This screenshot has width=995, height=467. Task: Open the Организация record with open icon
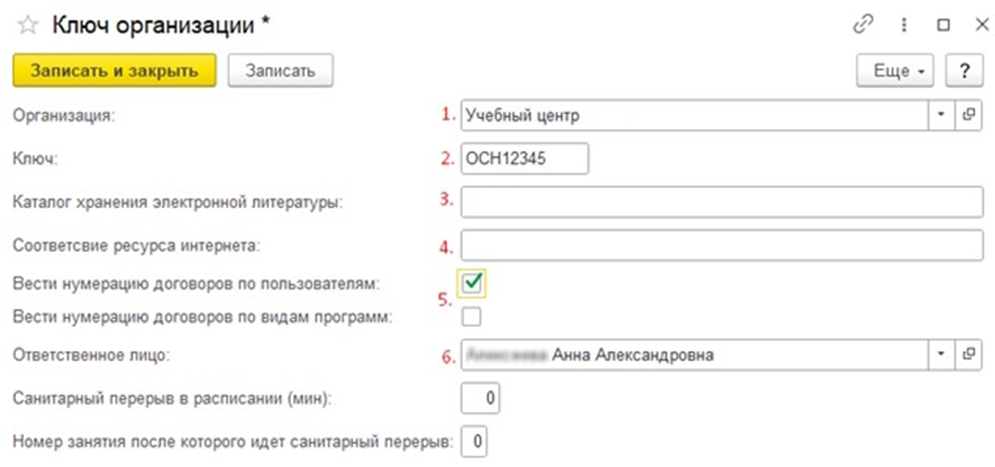tap(968, 115)
